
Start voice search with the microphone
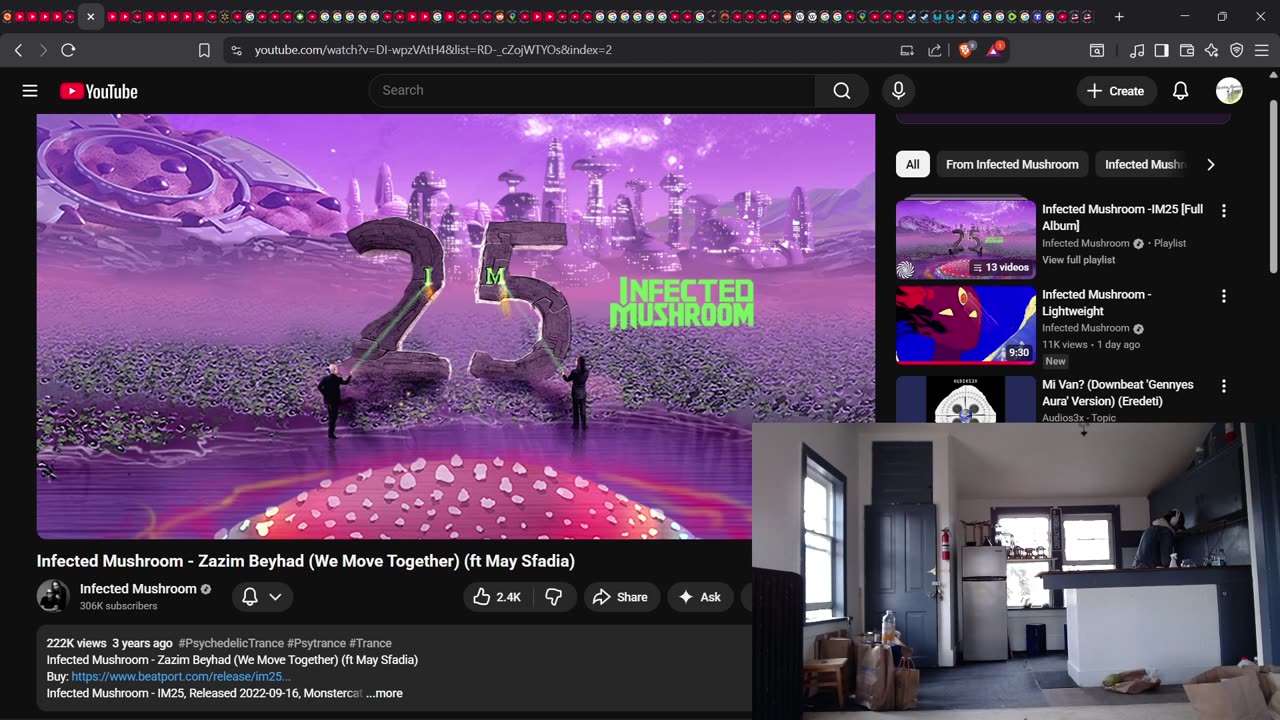point(898,91)
